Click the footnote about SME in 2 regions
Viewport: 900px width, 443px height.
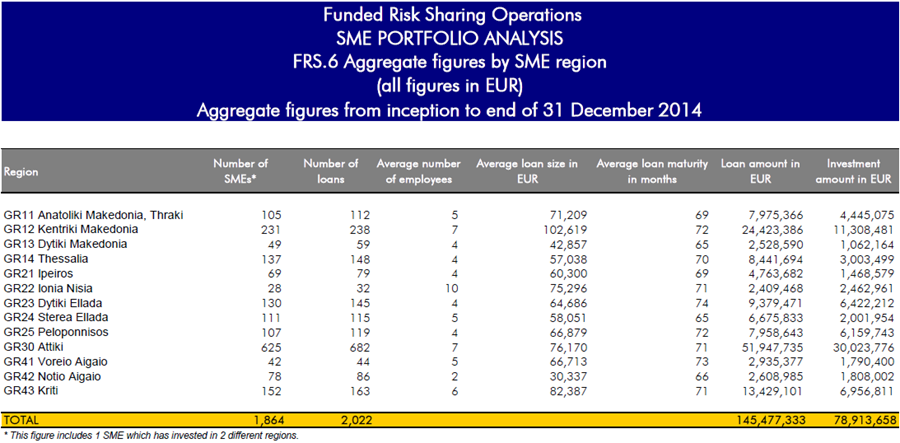(151, 436)
